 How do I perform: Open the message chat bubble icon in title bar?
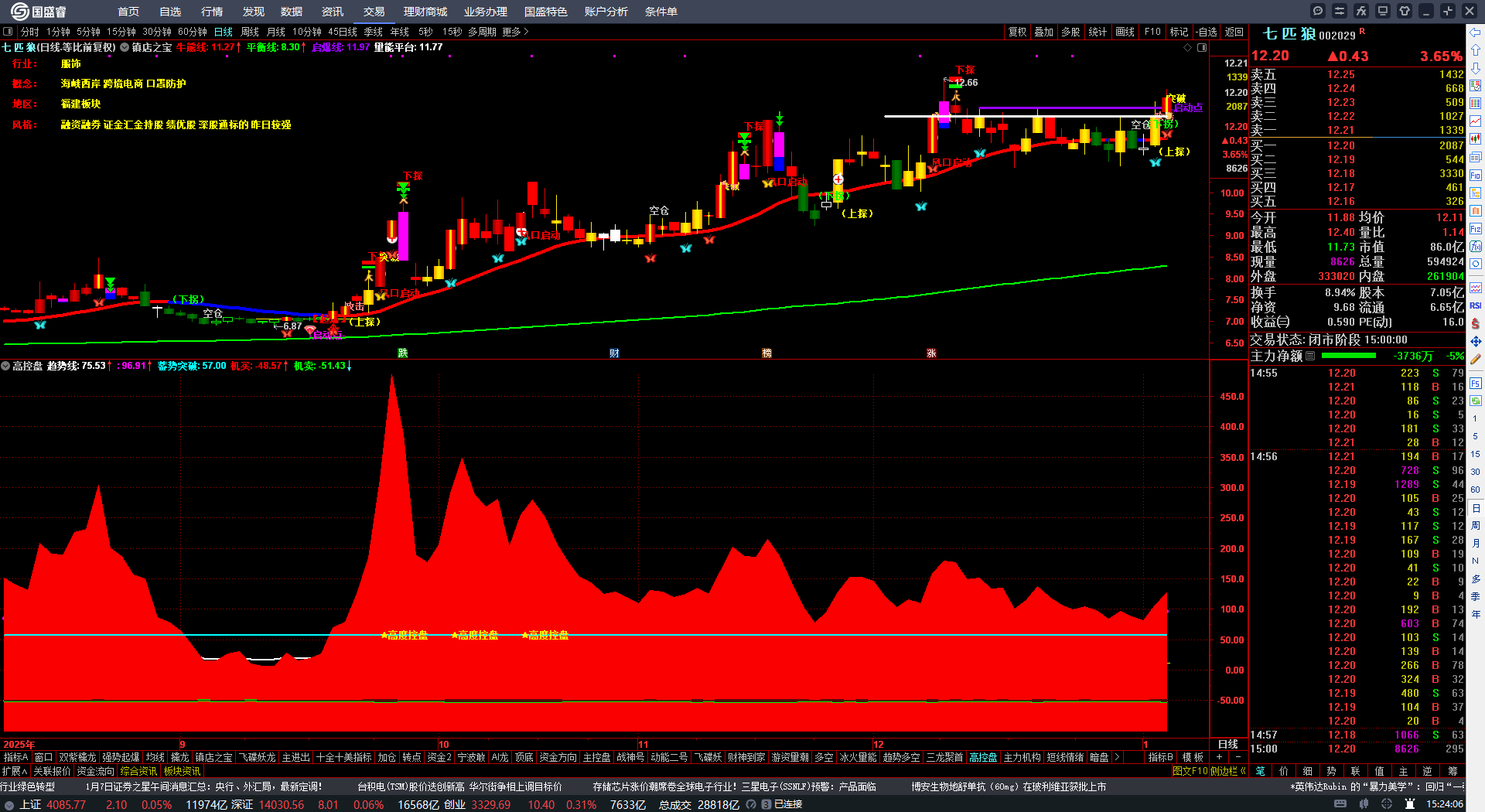[x=1318, y=11]
